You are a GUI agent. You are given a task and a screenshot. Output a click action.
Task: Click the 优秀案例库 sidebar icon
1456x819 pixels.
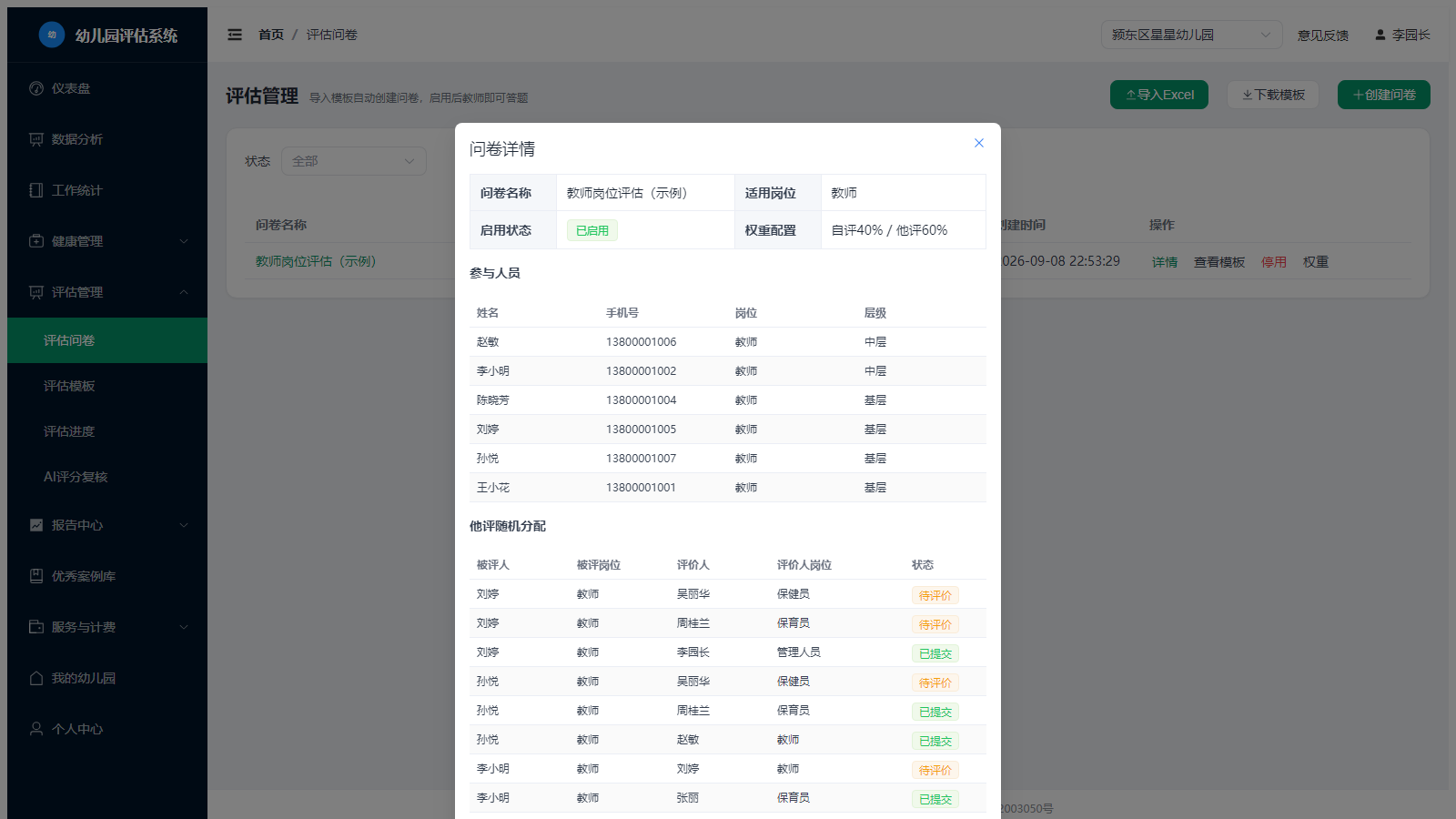tap(36, 576)
